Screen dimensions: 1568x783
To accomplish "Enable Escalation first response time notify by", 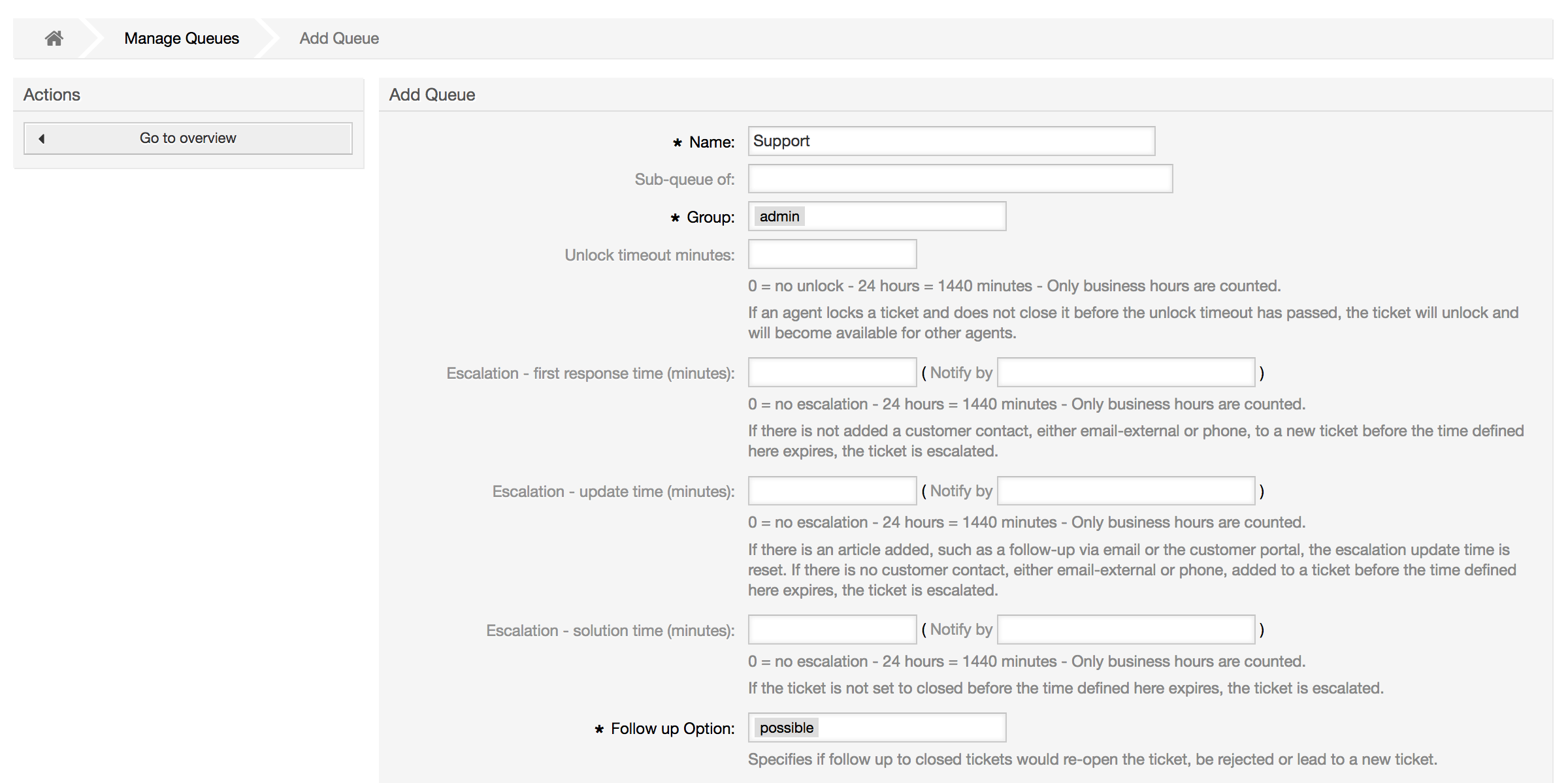I will pyautogui.click(x=1127, y=372).
